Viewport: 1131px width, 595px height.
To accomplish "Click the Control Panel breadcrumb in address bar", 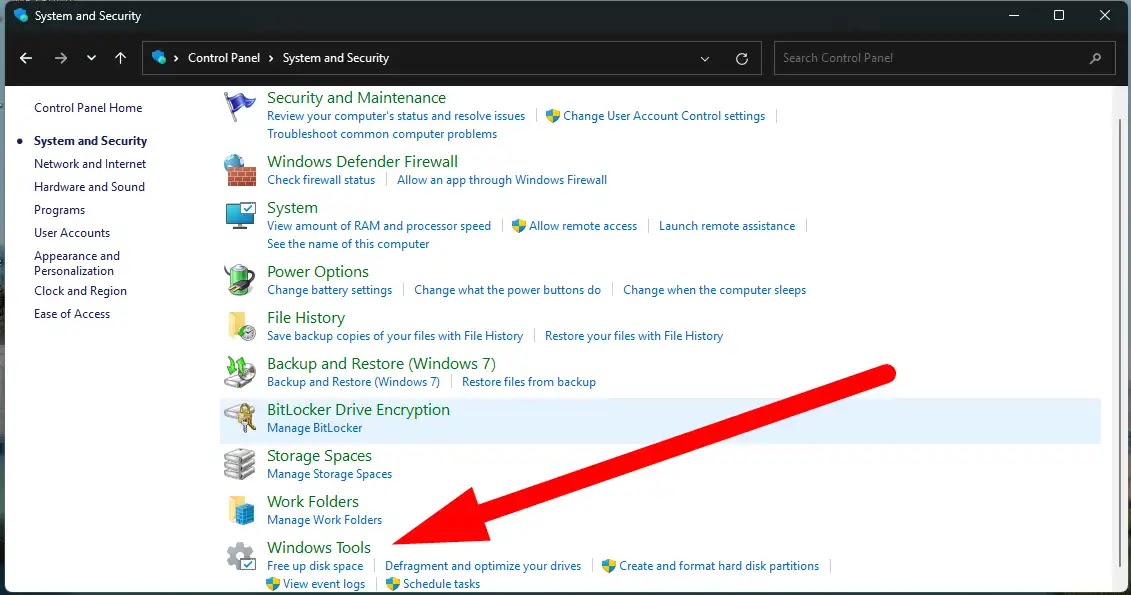I will 224,58.
